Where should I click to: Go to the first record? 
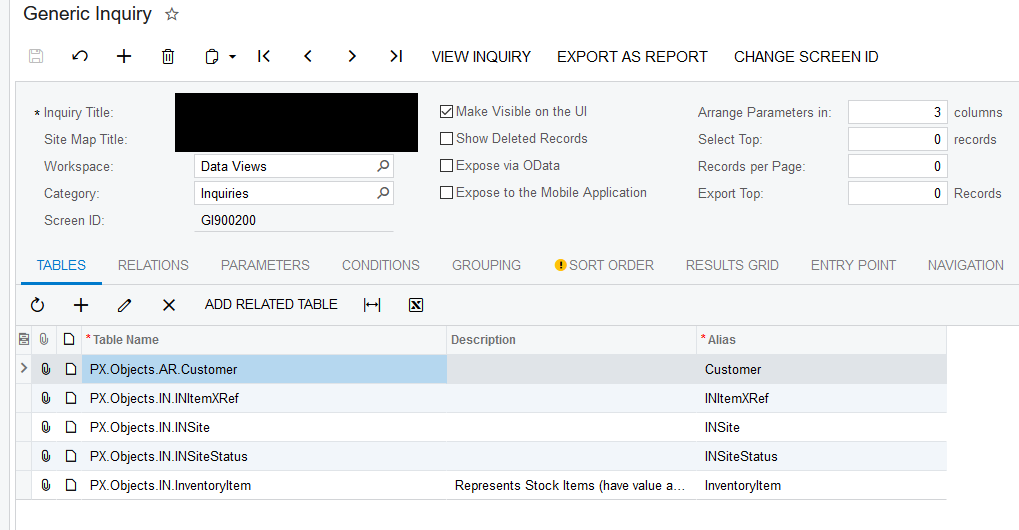click(263, 57)
